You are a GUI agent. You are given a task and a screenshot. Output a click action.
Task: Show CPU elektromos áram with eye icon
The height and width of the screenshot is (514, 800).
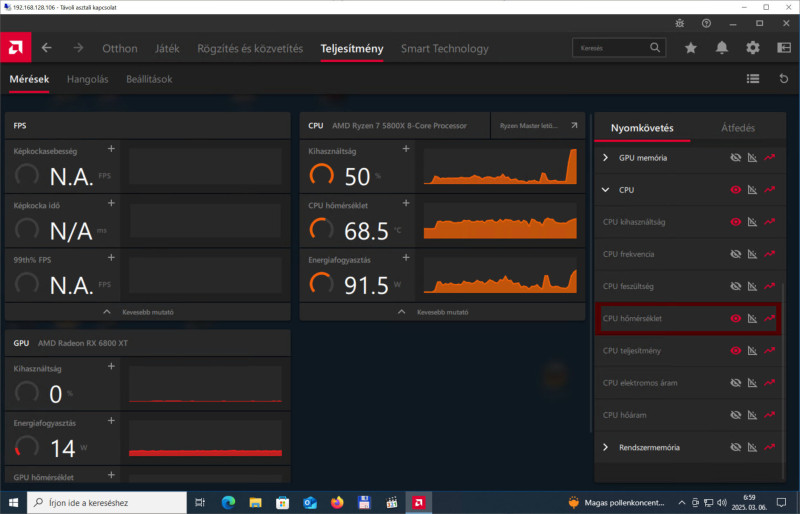point(735,382)
